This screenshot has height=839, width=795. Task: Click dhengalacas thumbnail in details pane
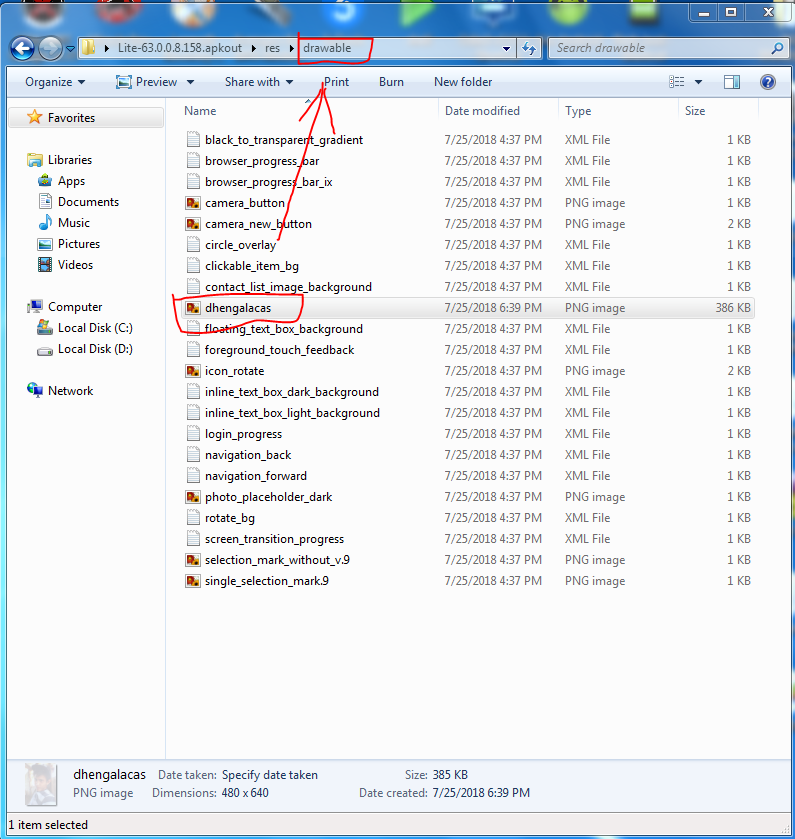pyautogui.click(x=41, y=784)
